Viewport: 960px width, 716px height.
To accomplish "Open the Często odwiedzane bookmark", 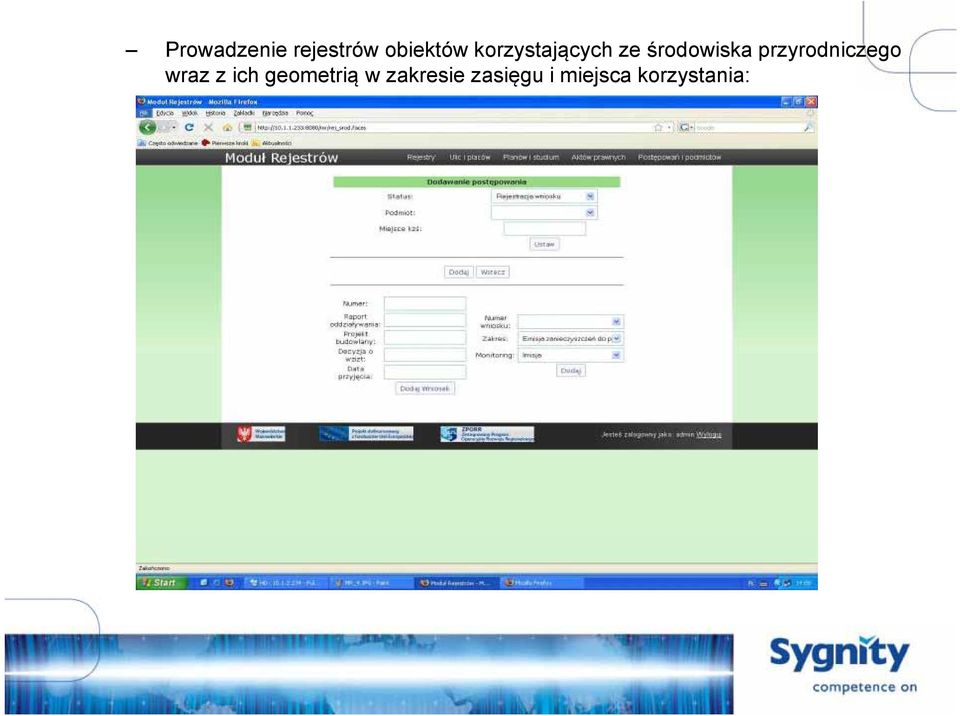I will [x=168, y=143].
